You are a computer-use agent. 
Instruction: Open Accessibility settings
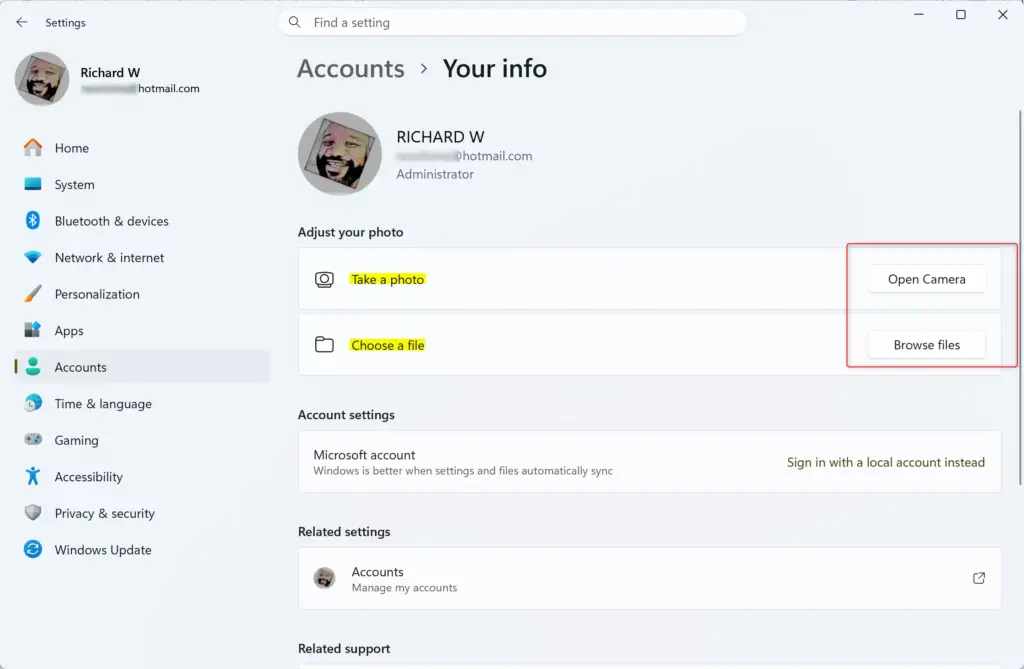(142, 477)
